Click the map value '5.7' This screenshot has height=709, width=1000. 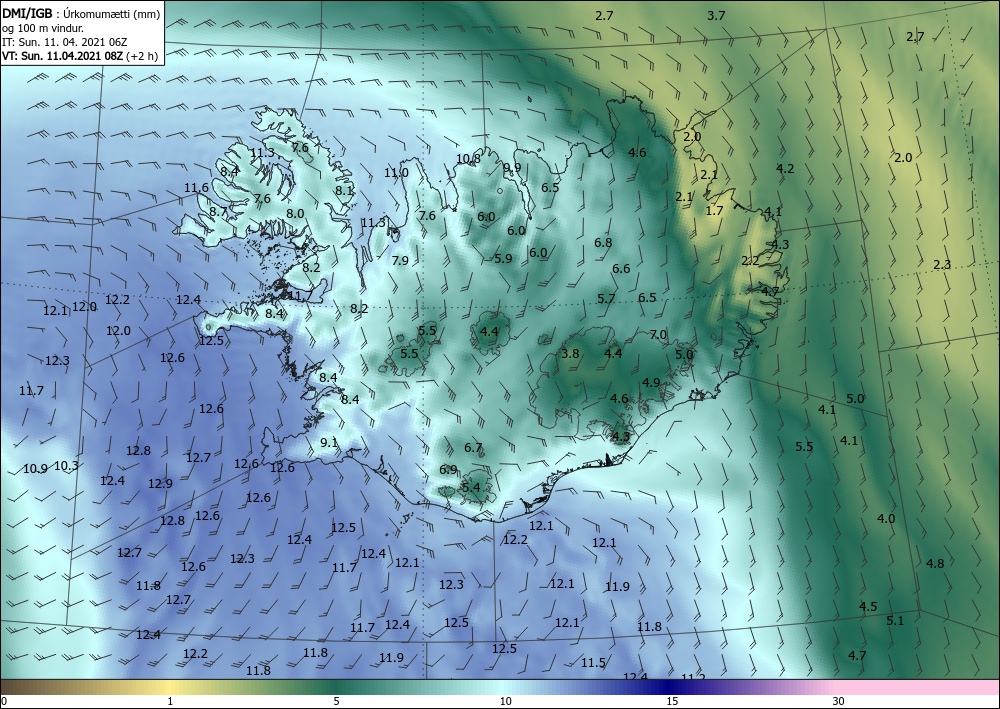coord(607,298)
